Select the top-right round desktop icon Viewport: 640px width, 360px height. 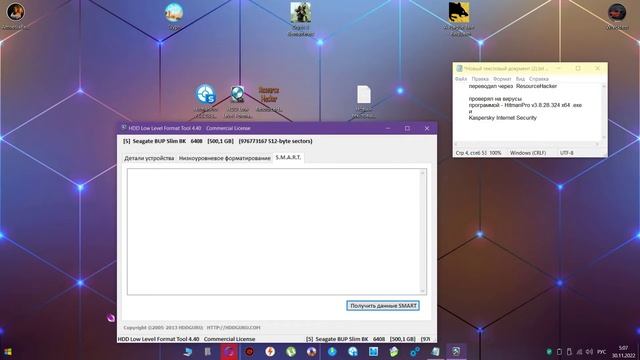tap(617, 12)
